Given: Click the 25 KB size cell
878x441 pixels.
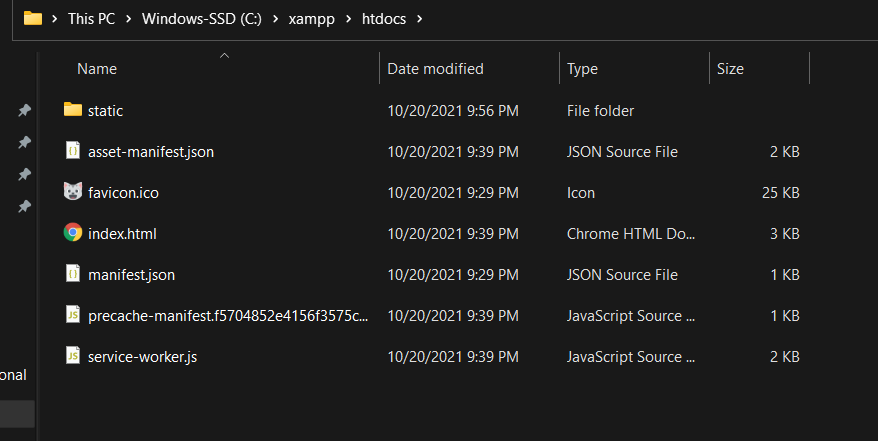Looking at the screenshot, I should point(781,193).
